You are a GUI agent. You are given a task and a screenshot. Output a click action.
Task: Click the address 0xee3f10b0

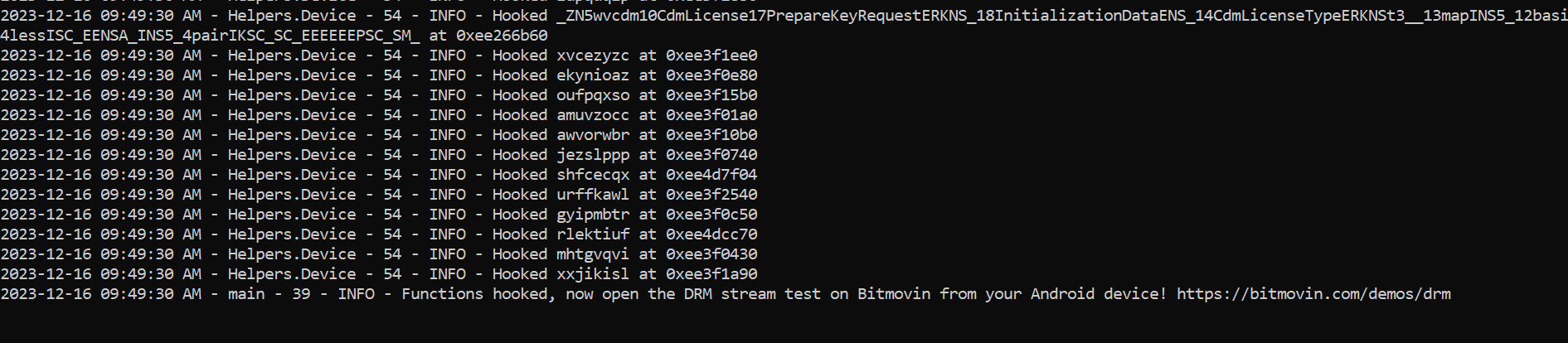[x=711, y=135]
